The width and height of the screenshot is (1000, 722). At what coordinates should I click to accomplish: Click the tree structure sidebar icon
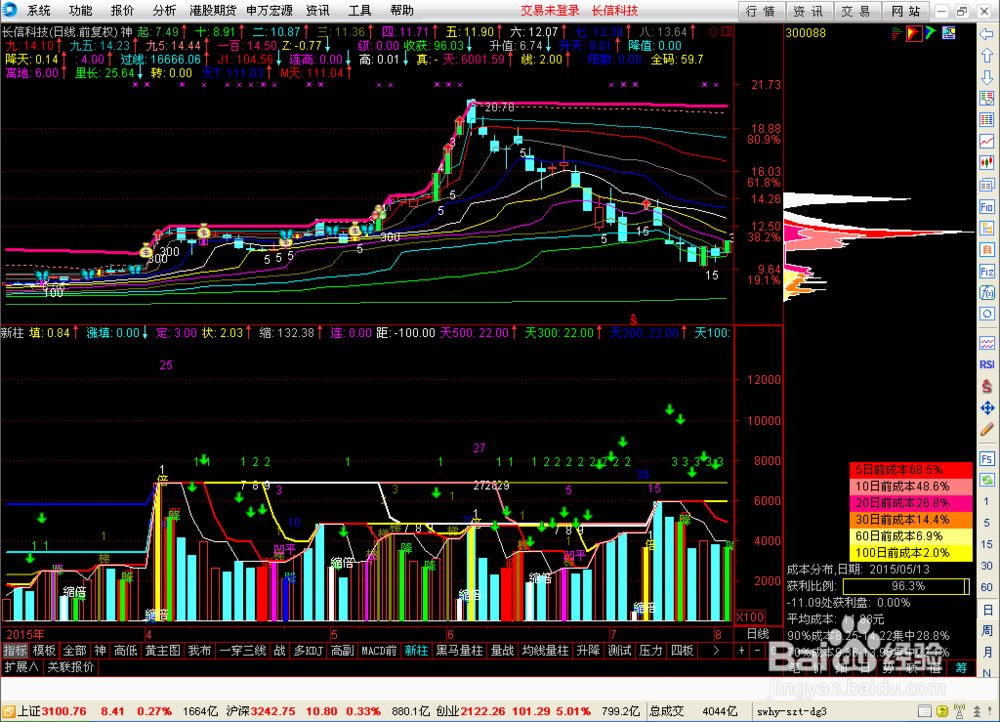tap(987, 228)
